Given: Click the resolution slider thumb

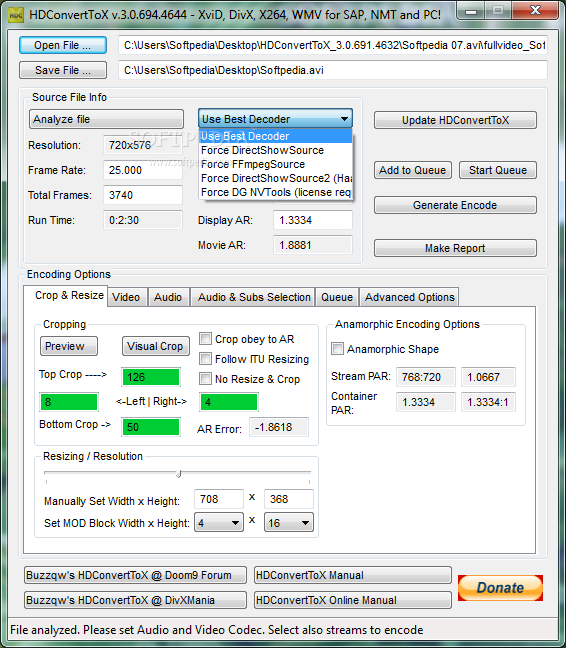Looking at the screenshot, I should pyautogui.click(x=178, y=473).
